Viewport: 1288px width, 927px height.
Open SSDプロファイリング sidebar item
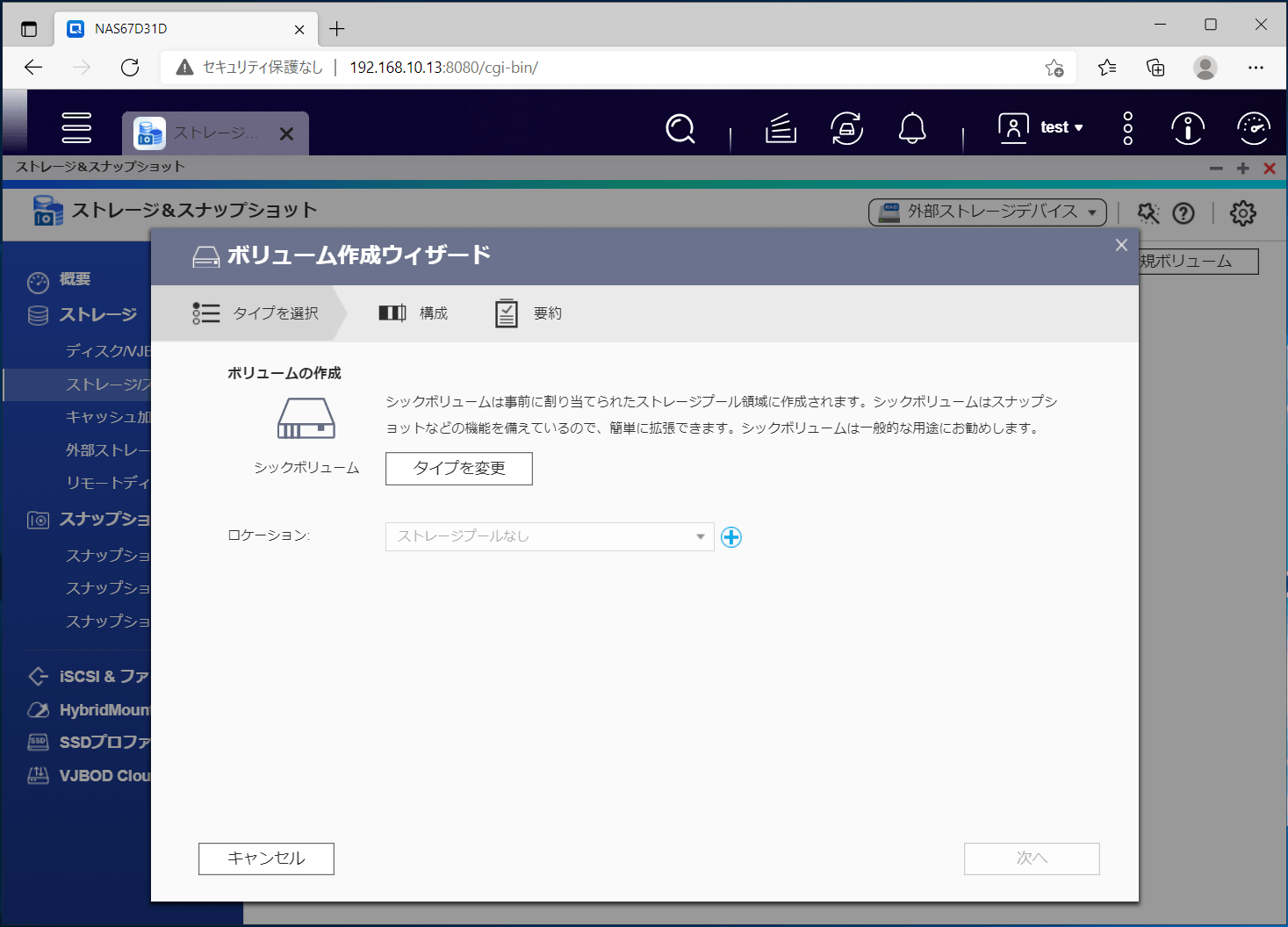pos(88,743)
